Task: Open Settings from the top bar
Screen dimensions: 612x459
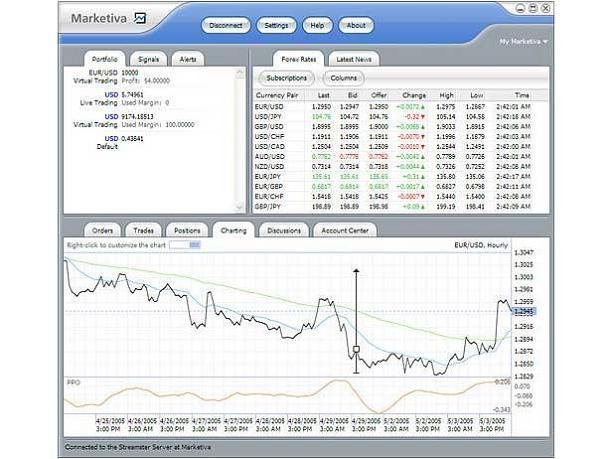Action: pos(276,25)
